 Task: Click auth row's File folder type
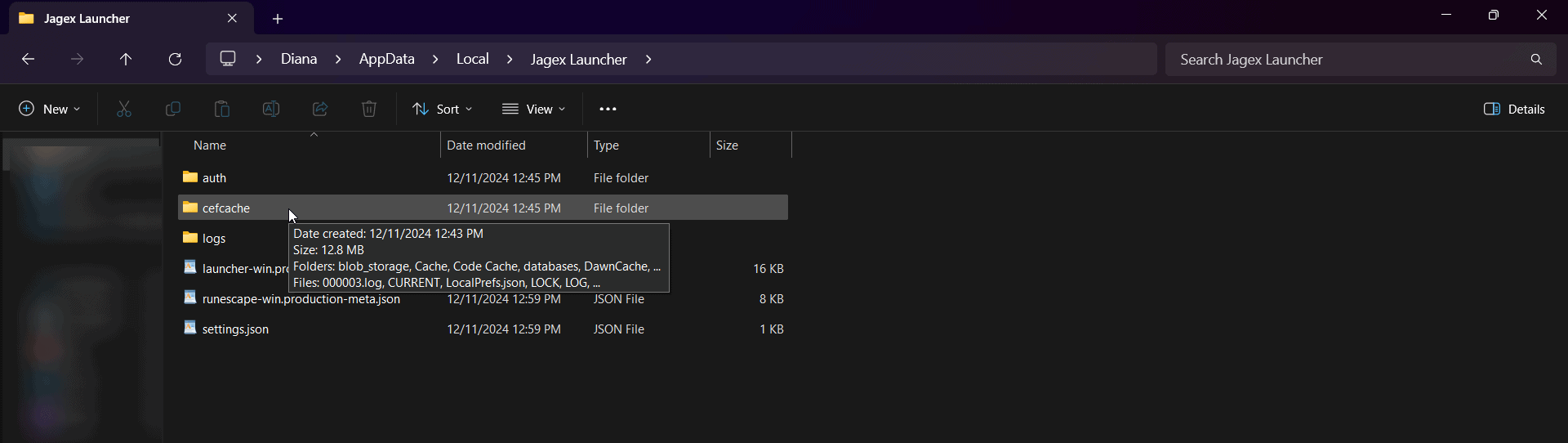click(621, 177)
